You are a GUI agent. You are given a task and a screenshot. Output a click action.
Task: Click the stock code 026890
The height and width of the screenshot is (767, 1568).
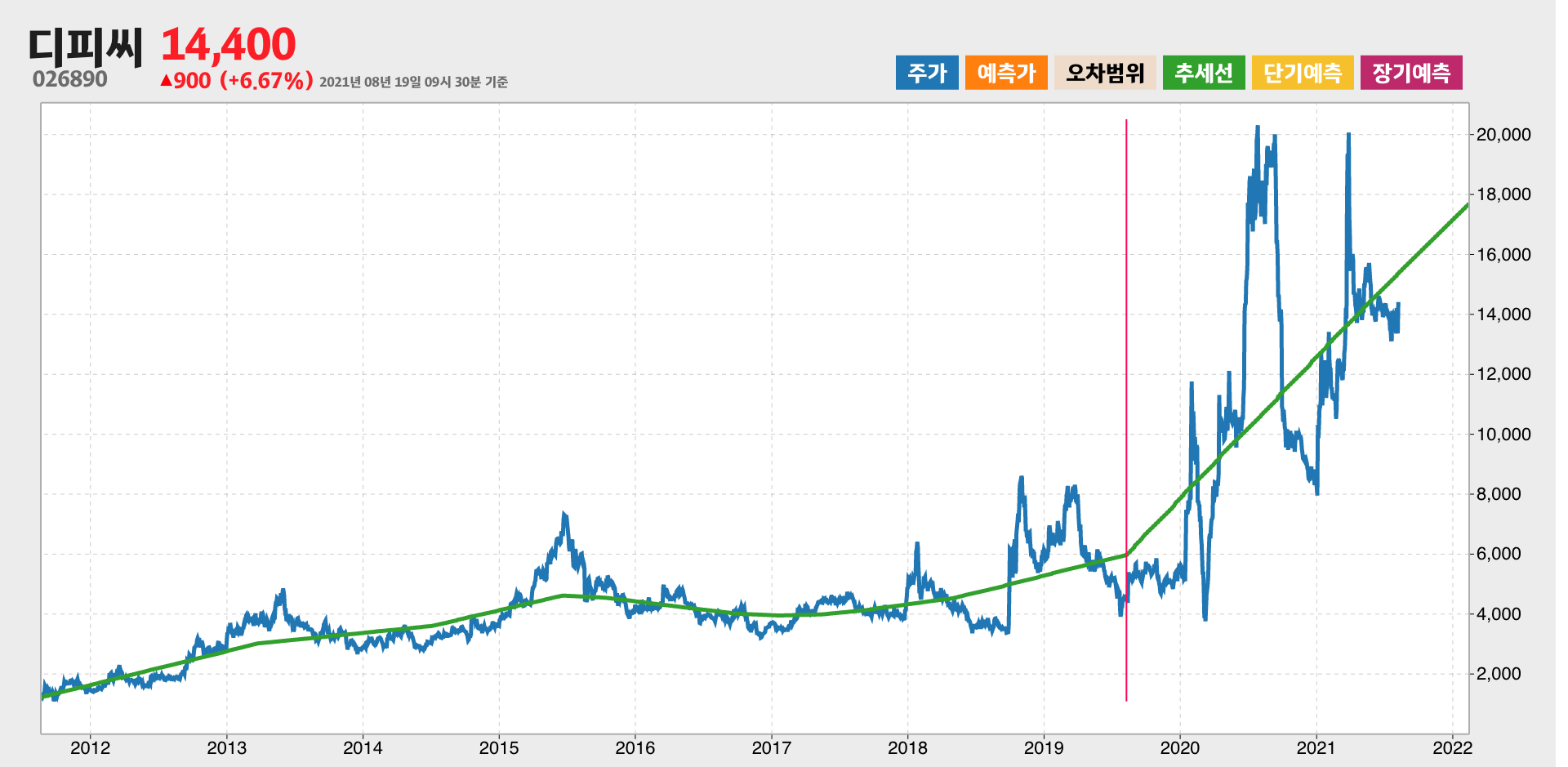click(x=70, y=79)
